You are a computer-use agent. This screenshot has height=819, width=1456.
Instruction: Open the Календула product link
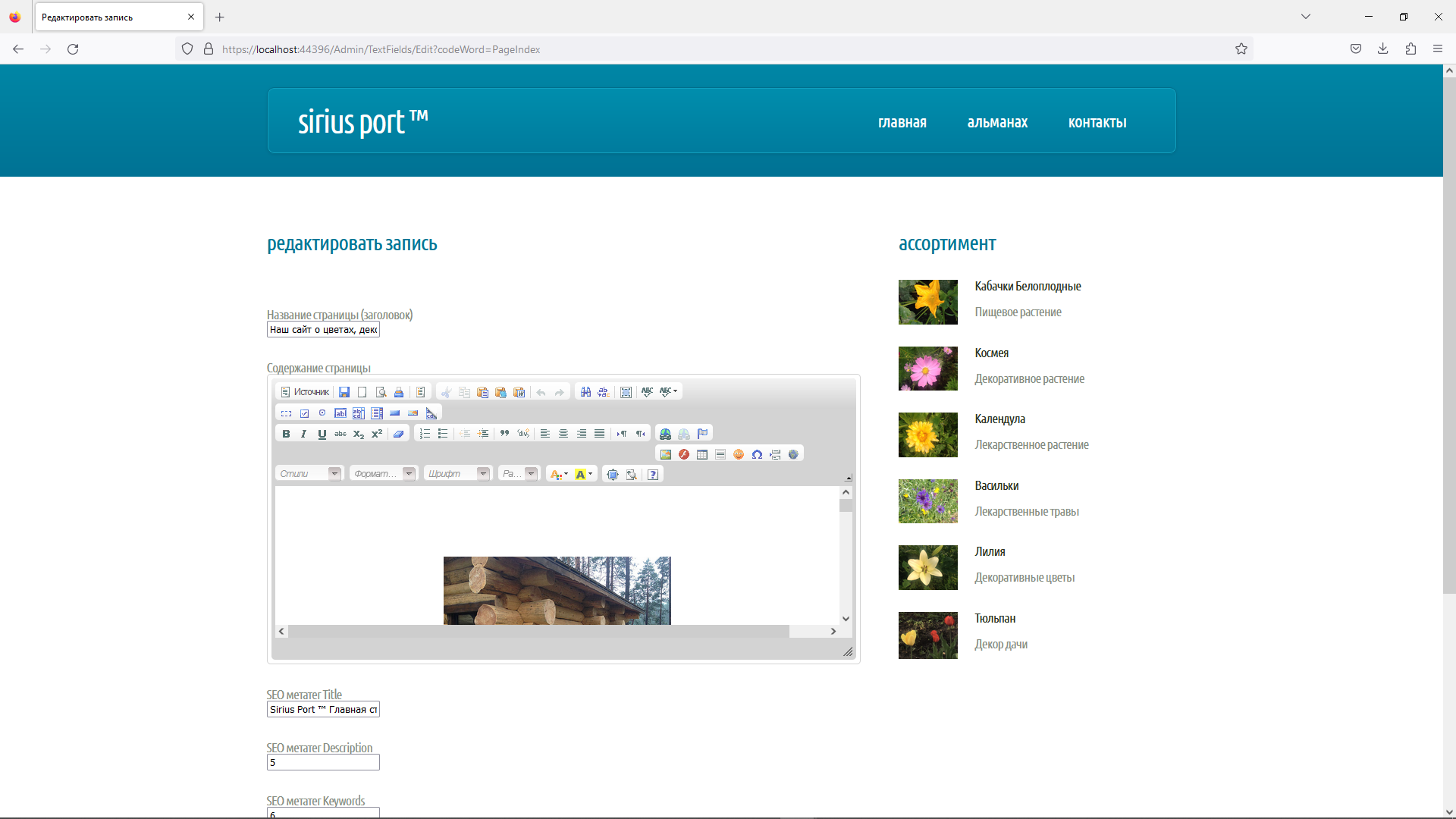tap(999, 419)
